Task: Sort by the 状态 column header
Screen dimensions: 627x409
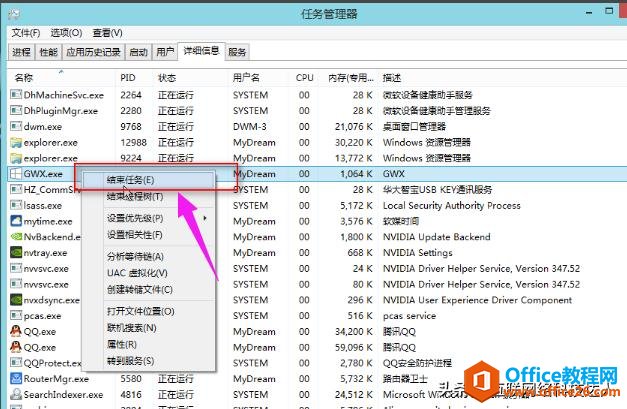Action: point(190,78)
